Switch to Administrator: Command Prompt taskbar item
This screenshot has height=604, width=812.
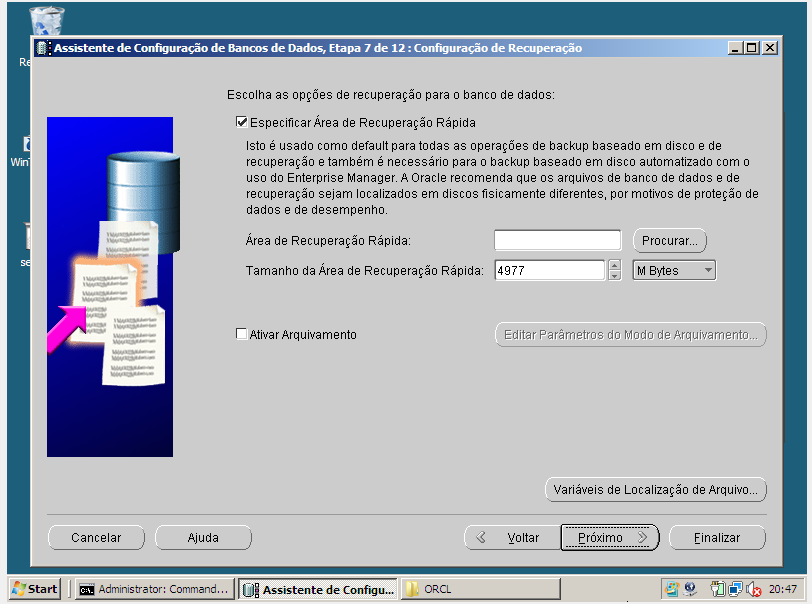(x=154, y=589)
